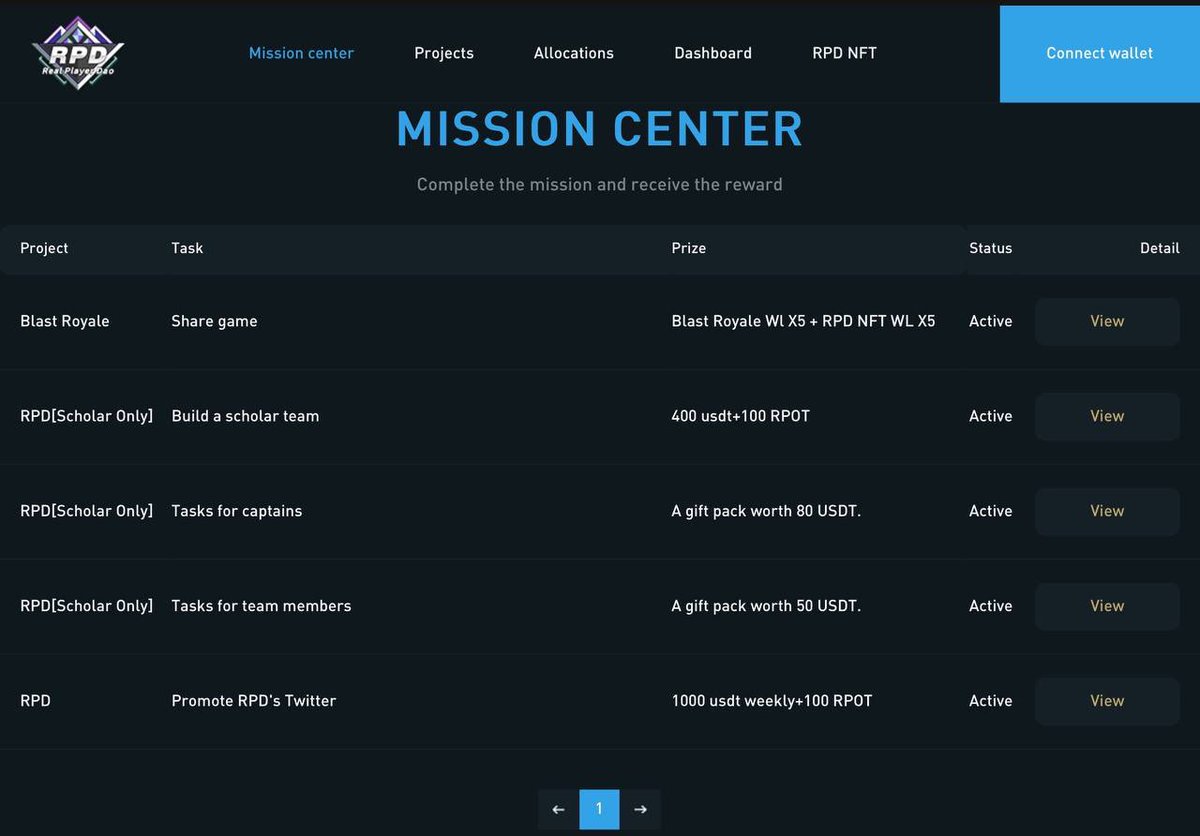Click RPD[Scholar Only] in Tasks for captains row
The width and height of the screenshot is (1200, 836).
pyautogui.click(x=87, y=511)
